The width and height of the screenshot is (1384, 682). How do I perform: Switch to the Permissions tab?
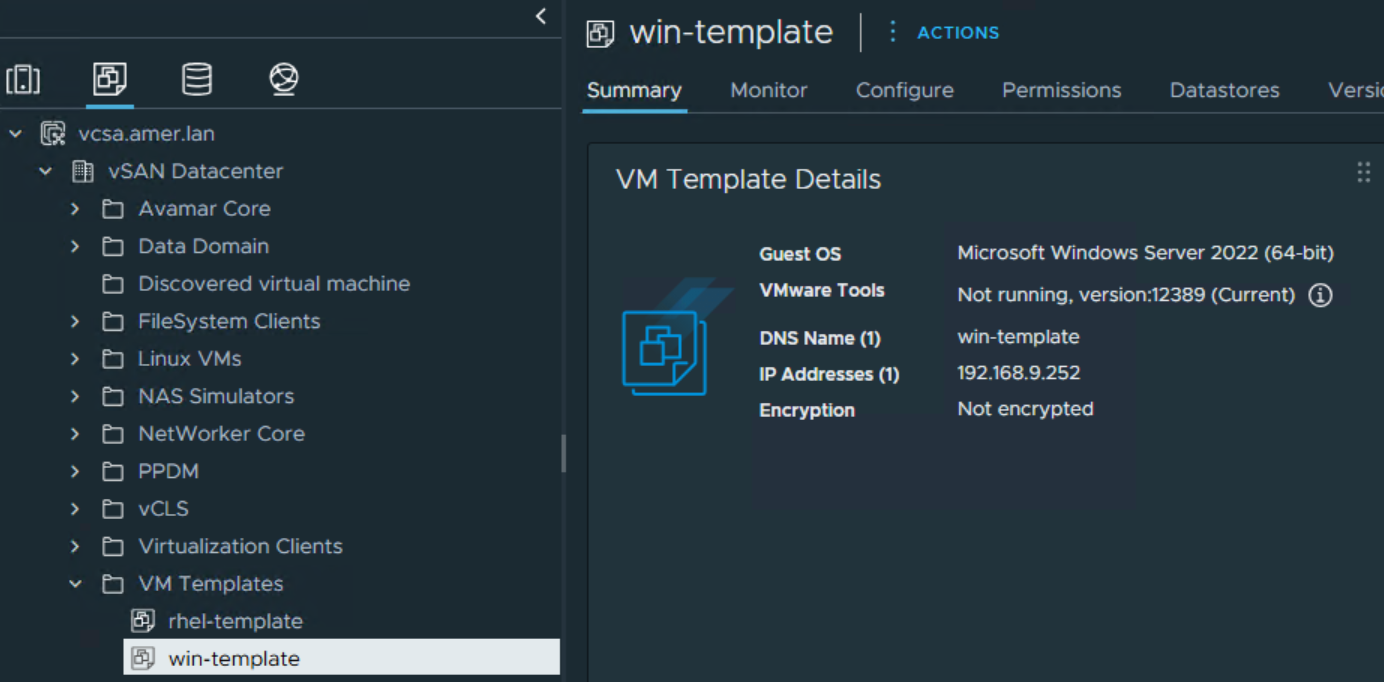[x=1061, y=90]
